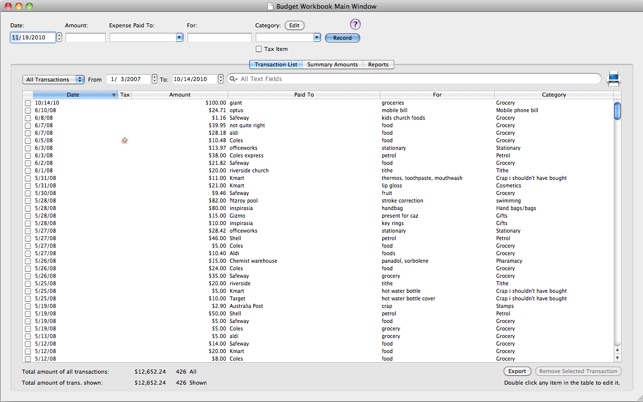Click the 'kids church foods' cell
This screenshot has width=643, height=402.
coord(403,118)
